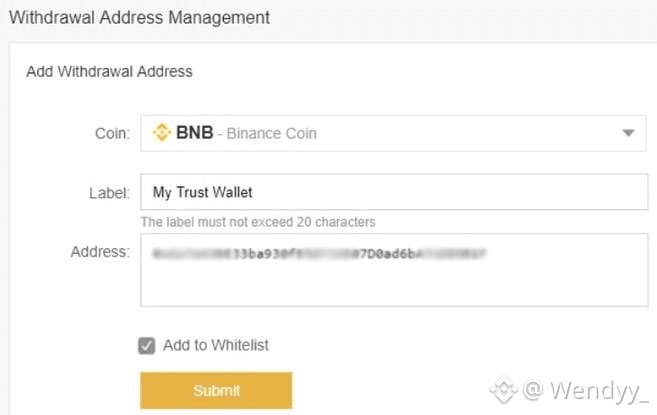657x415 pixels.
Task: Click the 'Add Withdrawal Address' section title
Action: click(108, 71)
